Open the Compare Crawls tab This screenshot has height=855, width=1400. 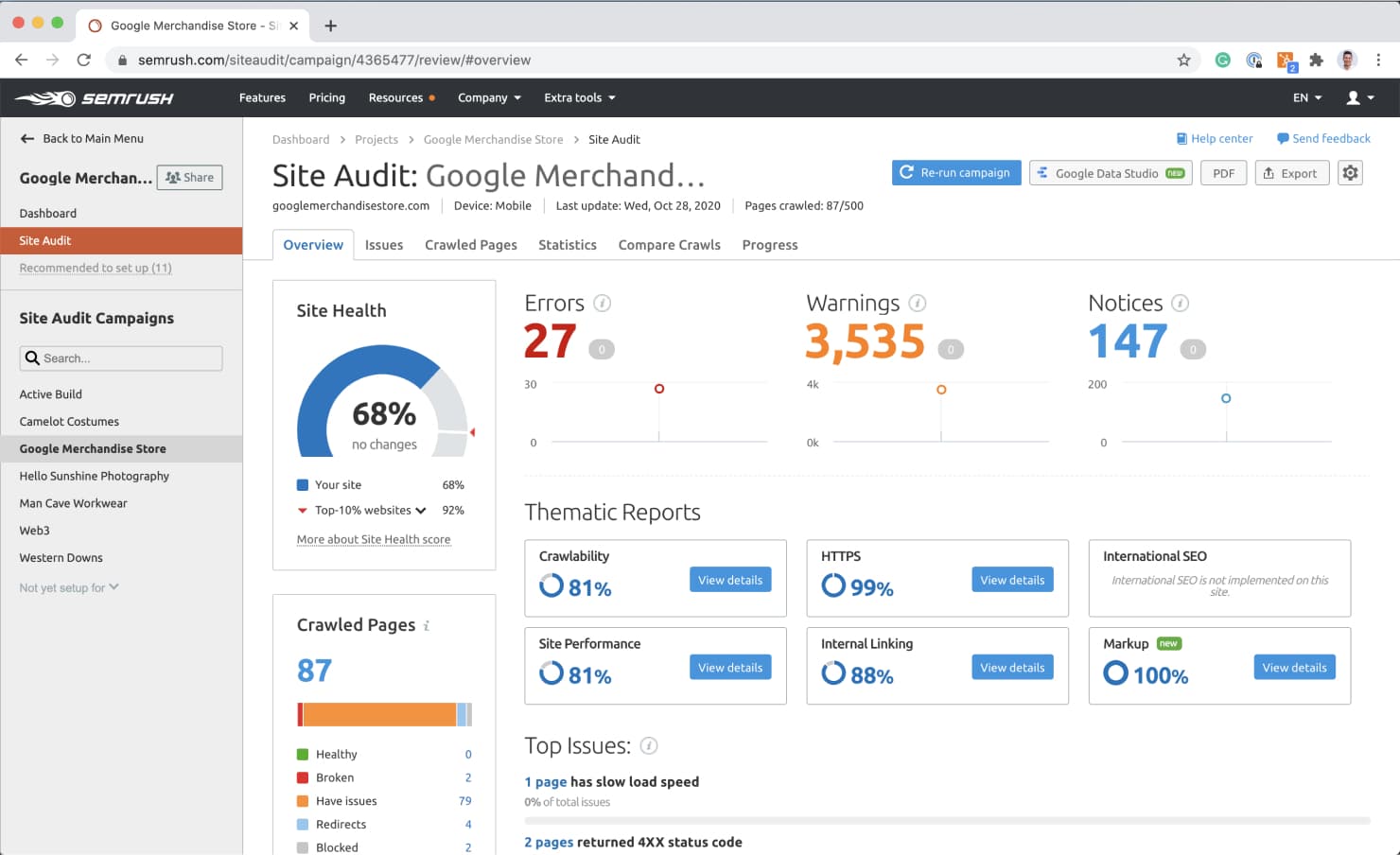pyautogui.click(x=669, y=244)
